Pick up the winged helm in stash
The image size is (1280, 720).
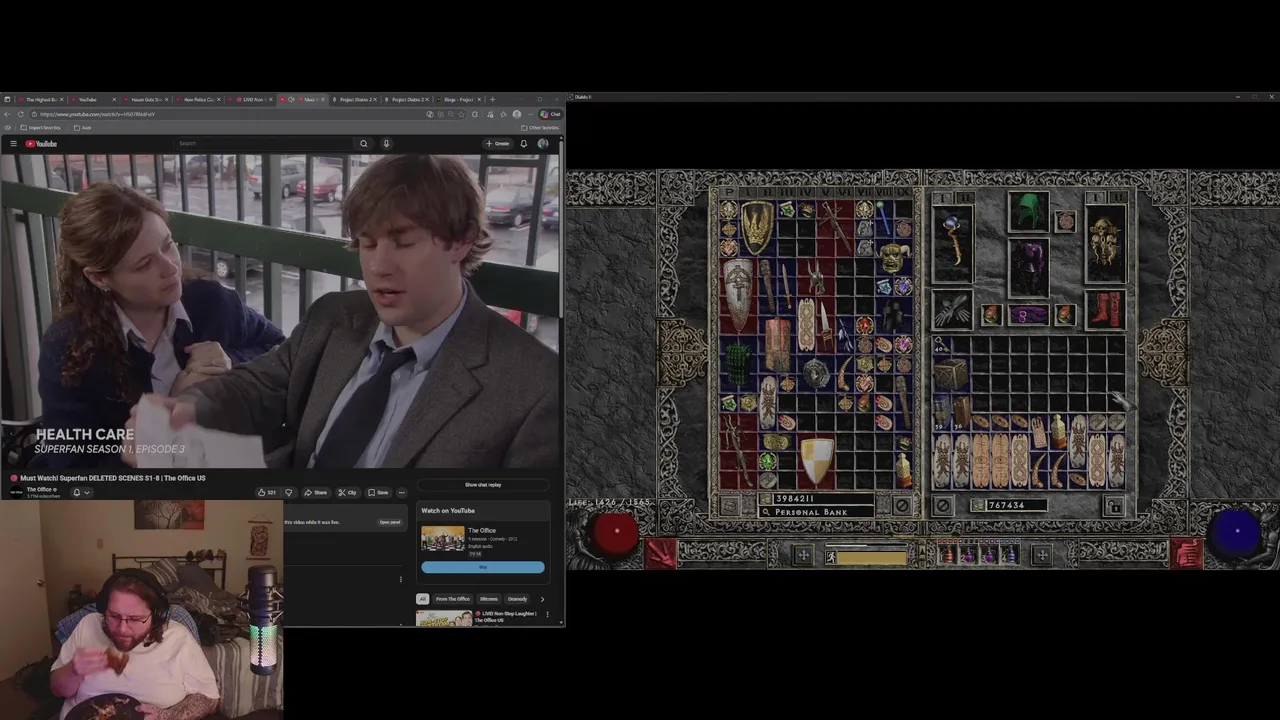coord(815,276)
